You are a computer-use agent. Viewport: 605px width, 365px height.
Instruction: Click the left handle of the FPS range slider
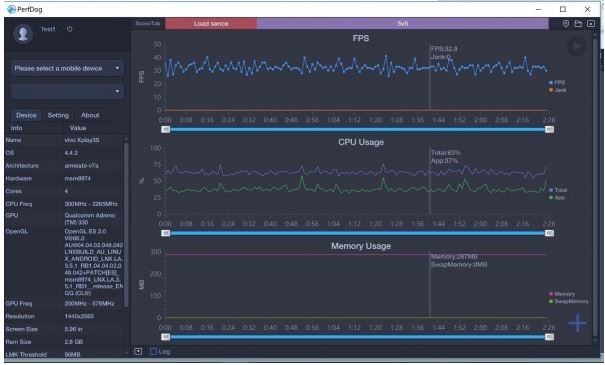coord(166,130)
